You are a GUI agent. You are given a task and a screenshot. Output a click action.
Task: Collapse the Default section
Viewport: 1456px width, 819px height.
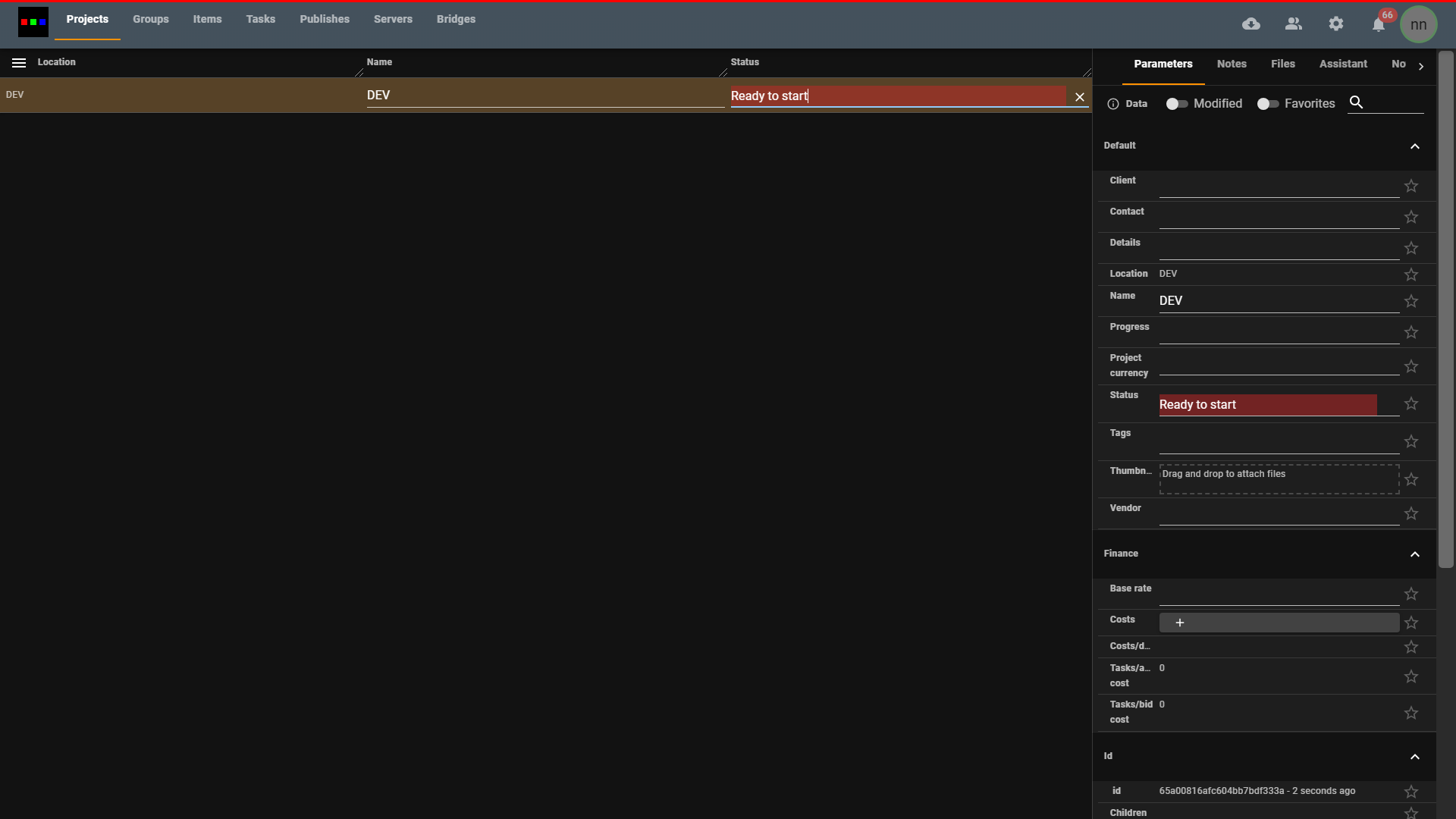tap(1414, 146)
